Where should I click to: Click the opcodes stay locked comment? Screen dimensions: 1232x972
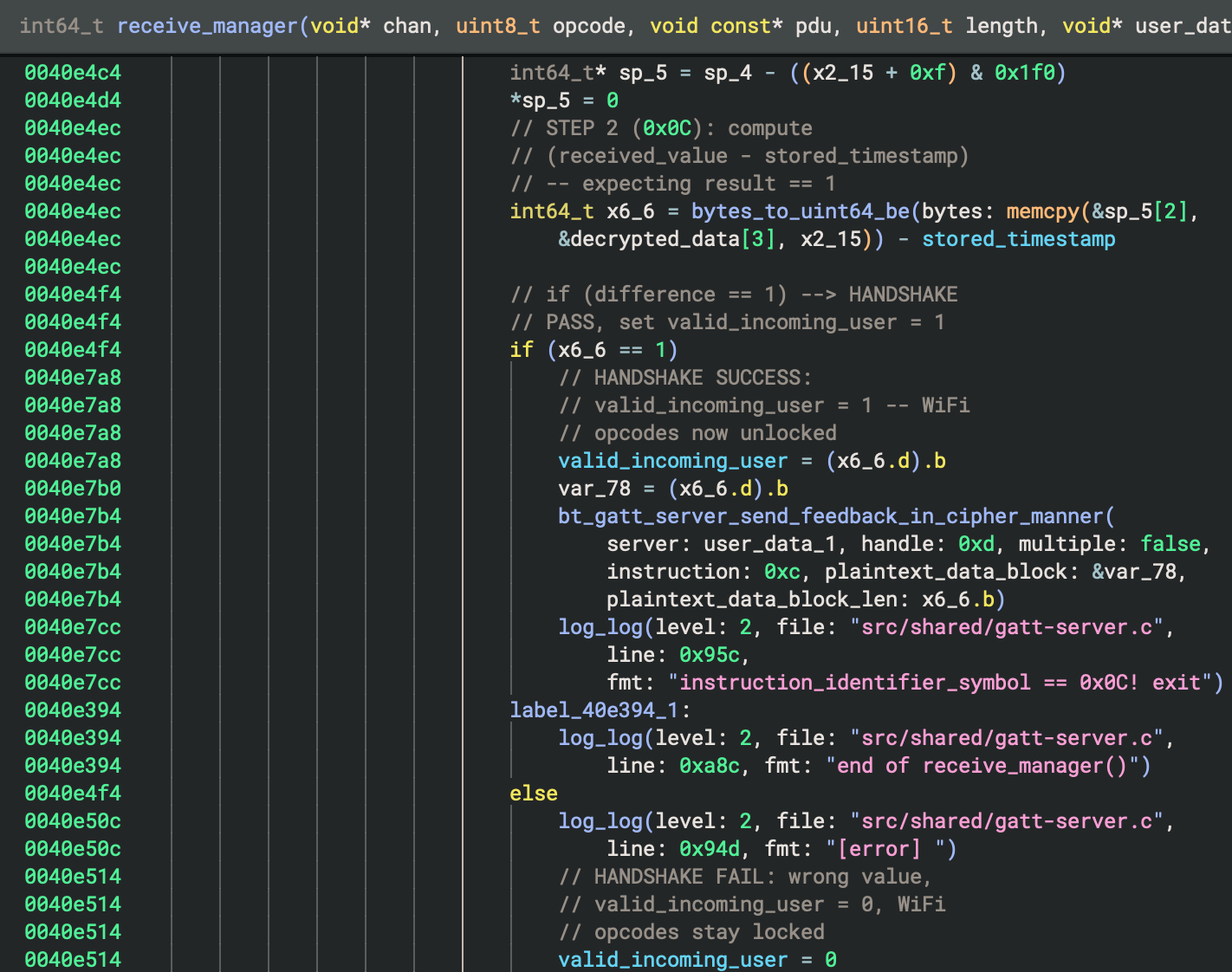(x=691, y=932)
